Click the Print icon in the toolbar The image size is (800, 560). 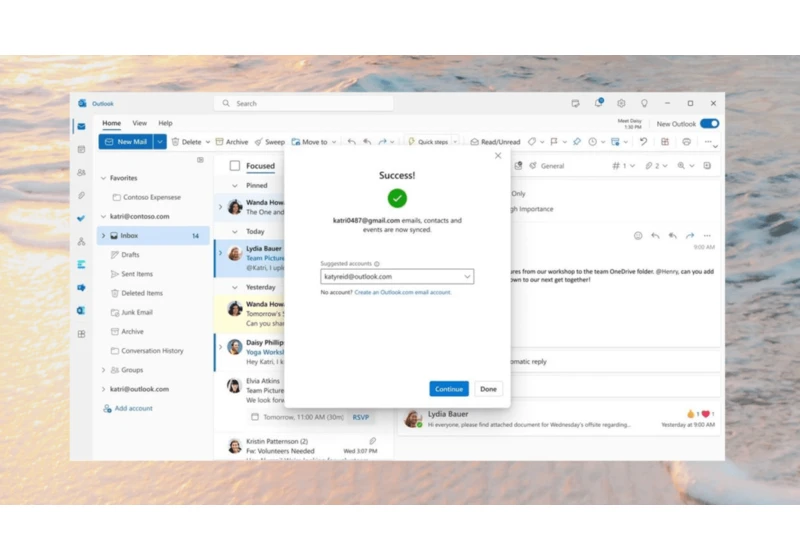(687, 142)
